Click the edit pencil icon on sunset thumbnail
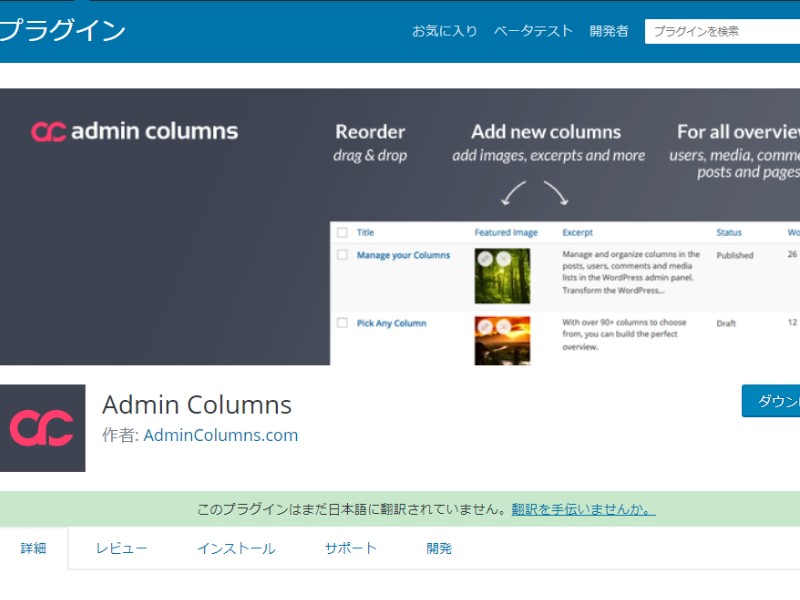 tap(485, 327)
